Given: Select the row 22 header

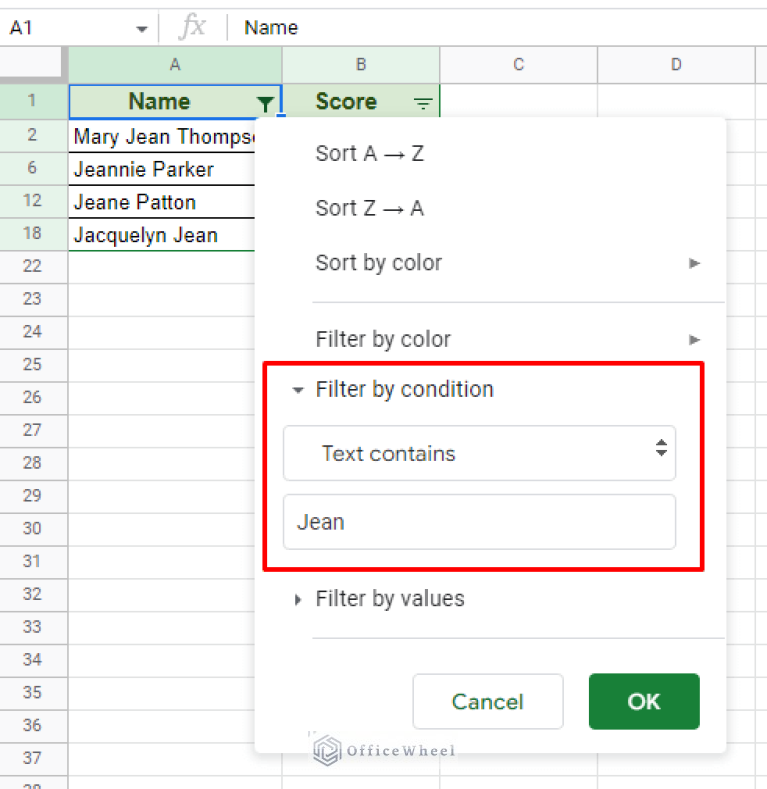Looking at the screenshot, I should 32,266.
